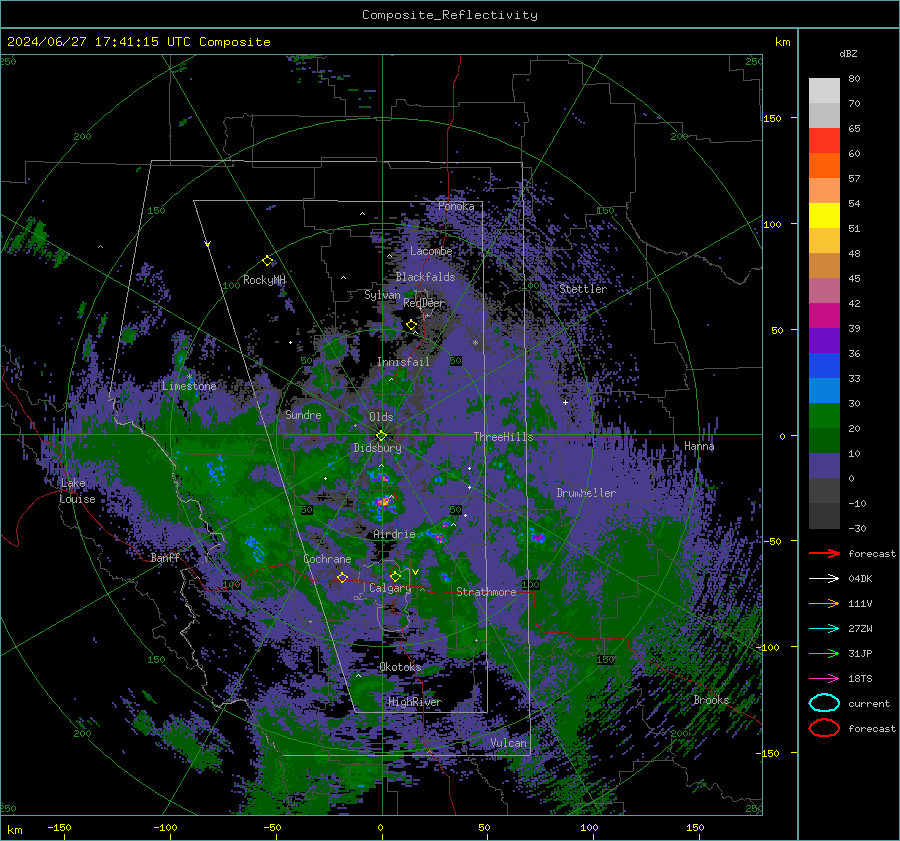This screenshot has width=900, height=841.
Task: Click the Composite_Reflectivity title
Action: [x=450, y=15]
